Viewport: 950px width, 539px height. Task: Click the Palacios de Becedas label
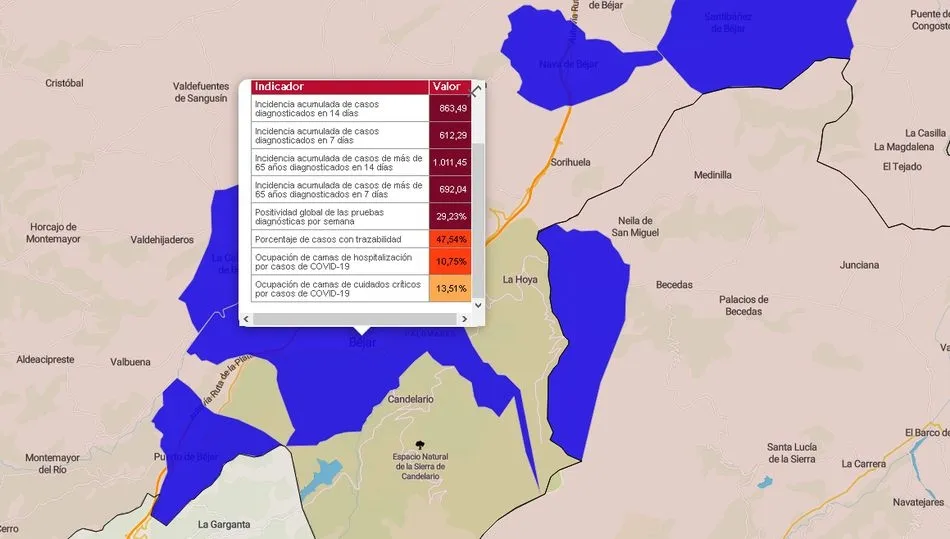(743, 305)
